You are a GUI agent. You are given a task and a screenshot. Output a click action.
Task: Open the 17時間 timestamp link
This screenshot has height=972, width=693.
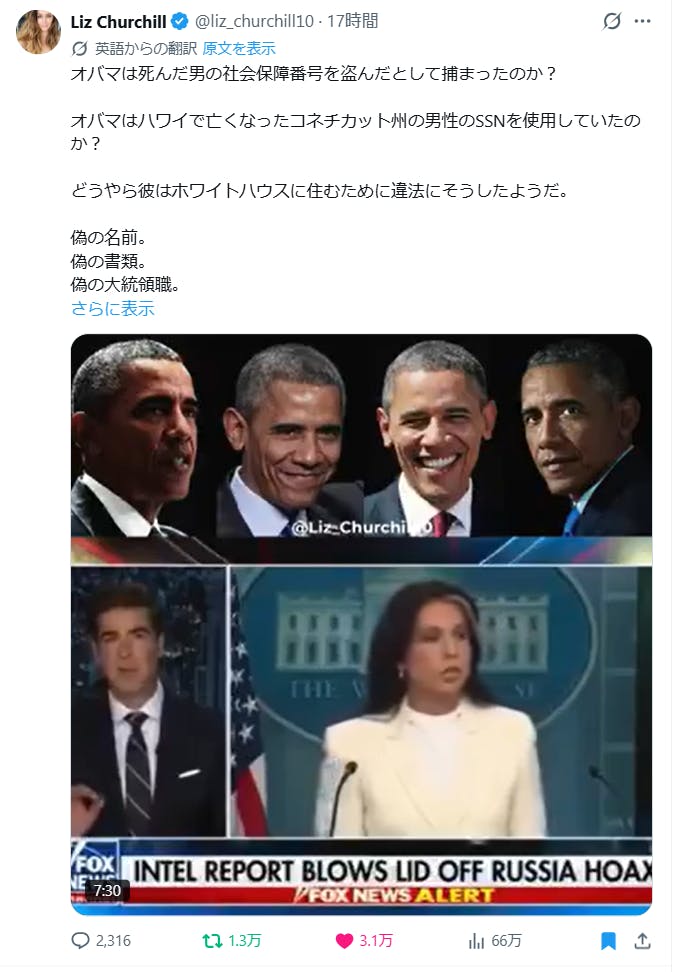(x=353, y=22)
